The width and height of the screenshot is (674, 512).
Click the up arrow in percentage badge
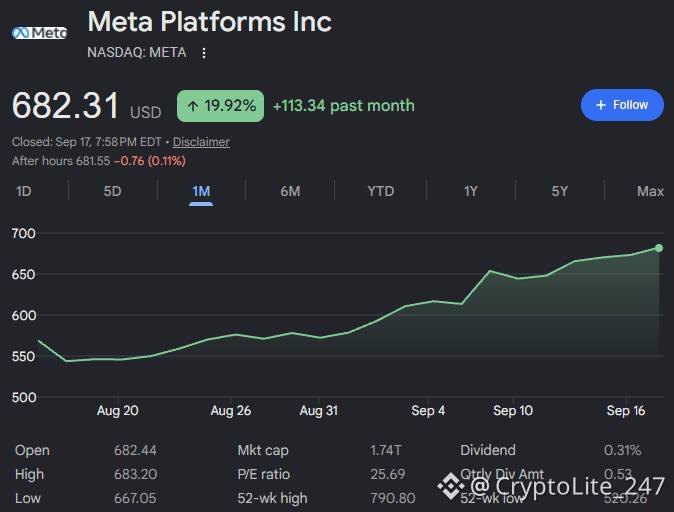coord(193,106)
